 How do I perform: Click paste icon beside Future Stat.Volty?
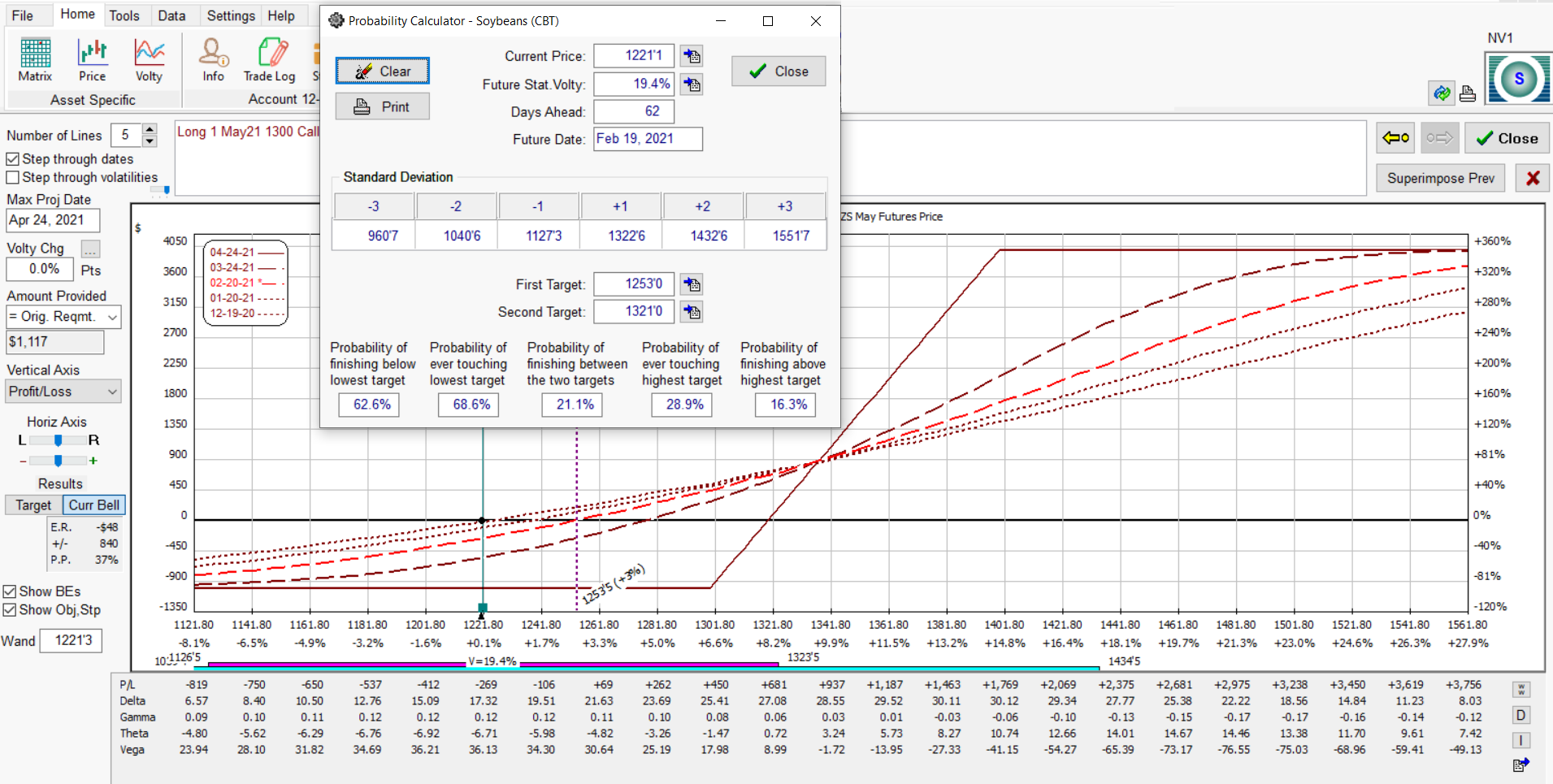pos(692,84)
